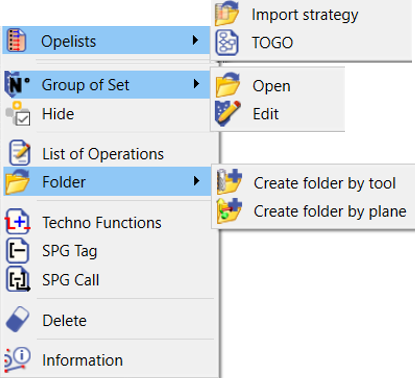Click the SPG Call icon
This screenshot has width=415, height=380.
(18, 280)
